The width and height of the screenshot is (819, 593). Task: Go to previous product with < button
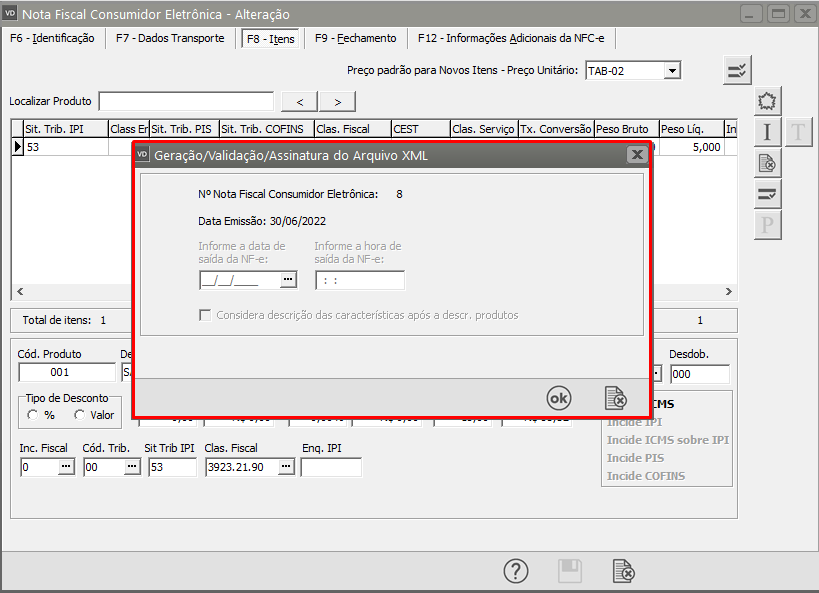299,102
